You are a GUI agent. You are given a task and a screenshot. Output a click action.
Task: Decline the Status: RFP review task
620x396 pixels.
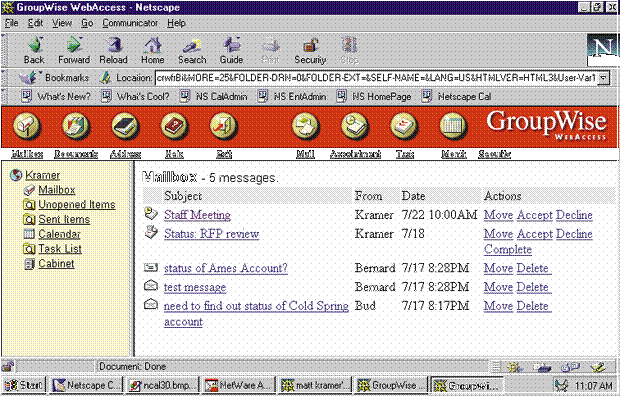(x=574, y=233)
